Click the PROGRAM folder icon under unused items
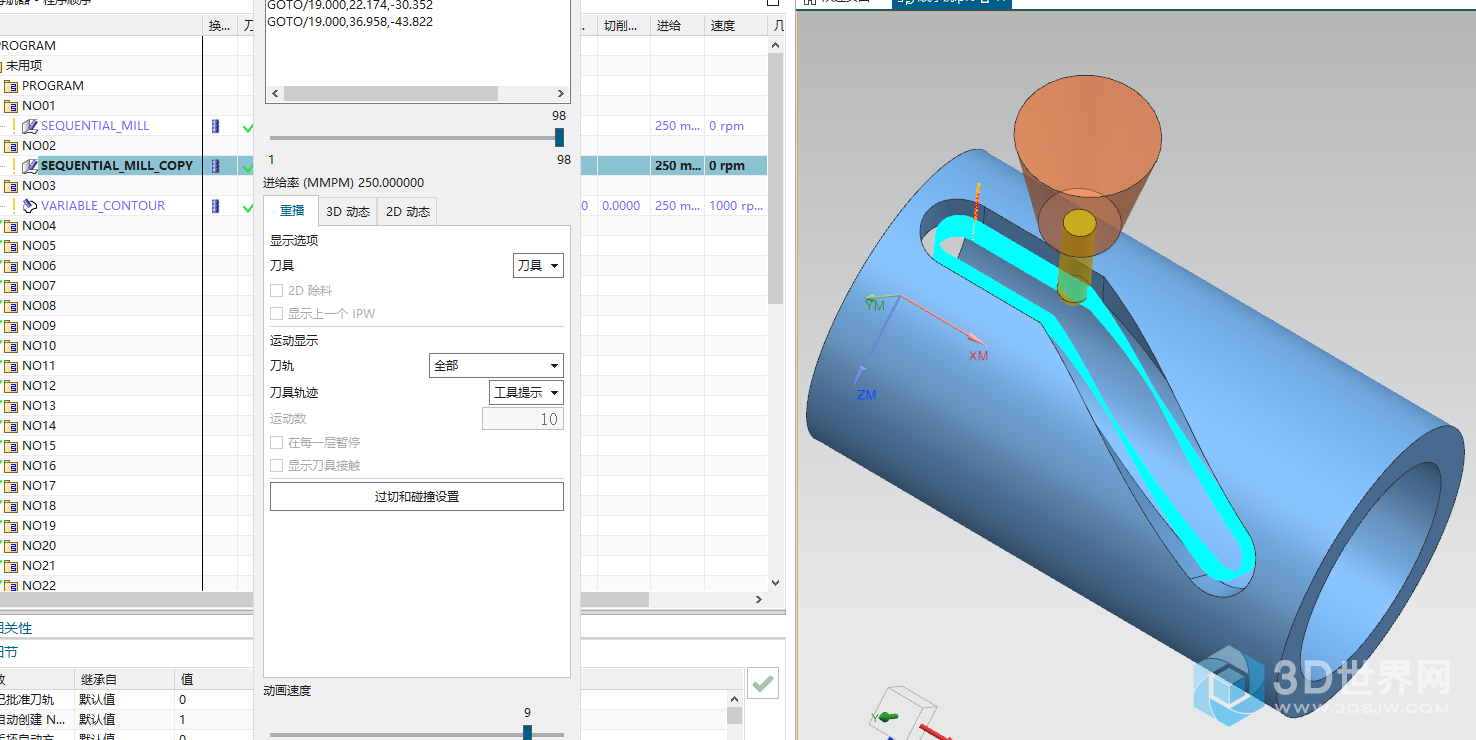The image size is (1476, 740). [x=11, y=86]
